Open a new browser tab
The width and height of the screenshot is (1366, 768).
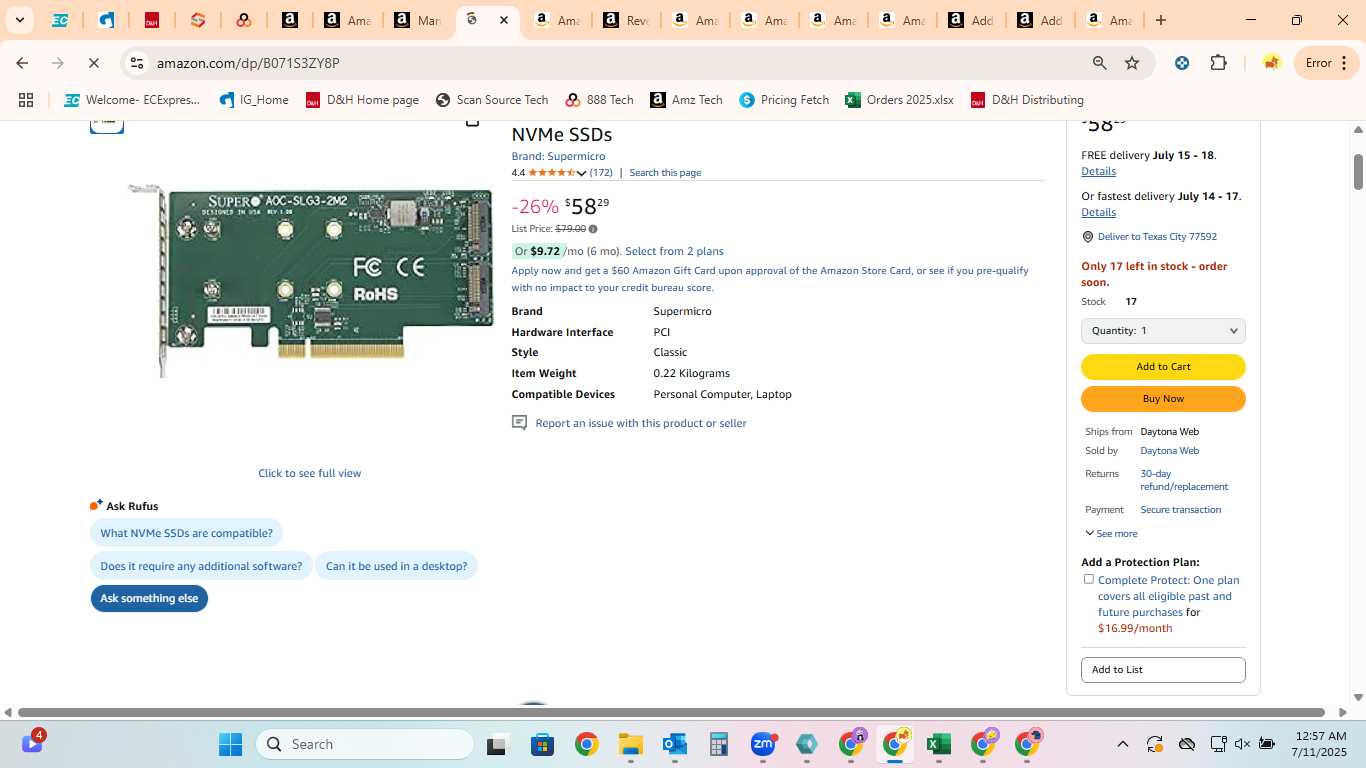(x=1160, y=20)
